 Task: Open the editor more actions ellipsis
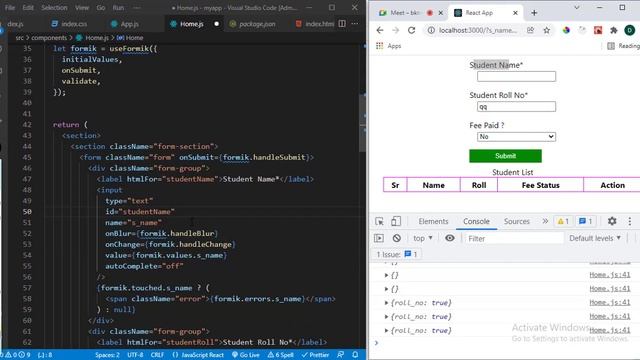click(355, 24)
